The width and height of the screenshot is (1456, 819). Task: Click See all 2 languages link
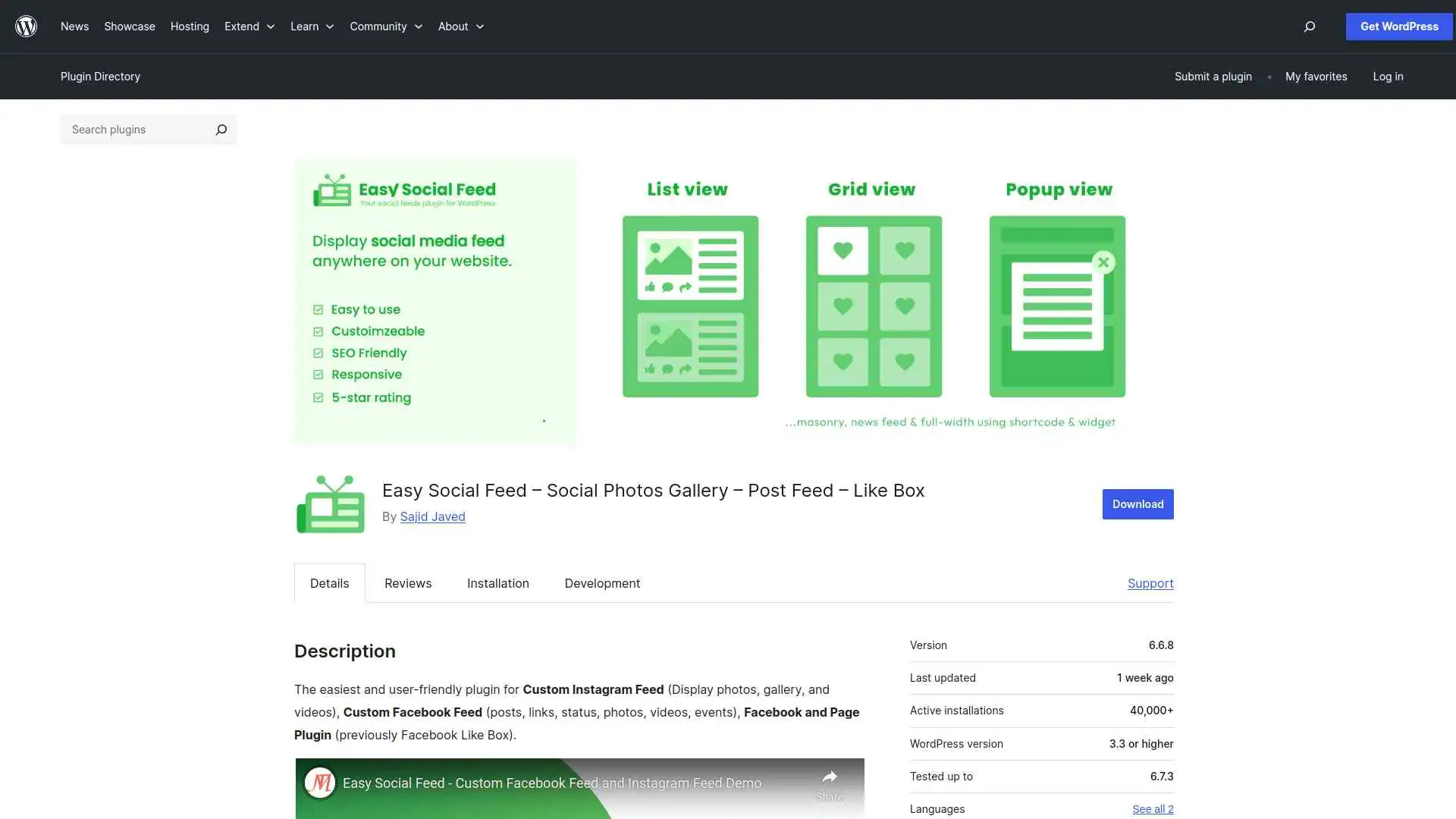click(1153, 808)
